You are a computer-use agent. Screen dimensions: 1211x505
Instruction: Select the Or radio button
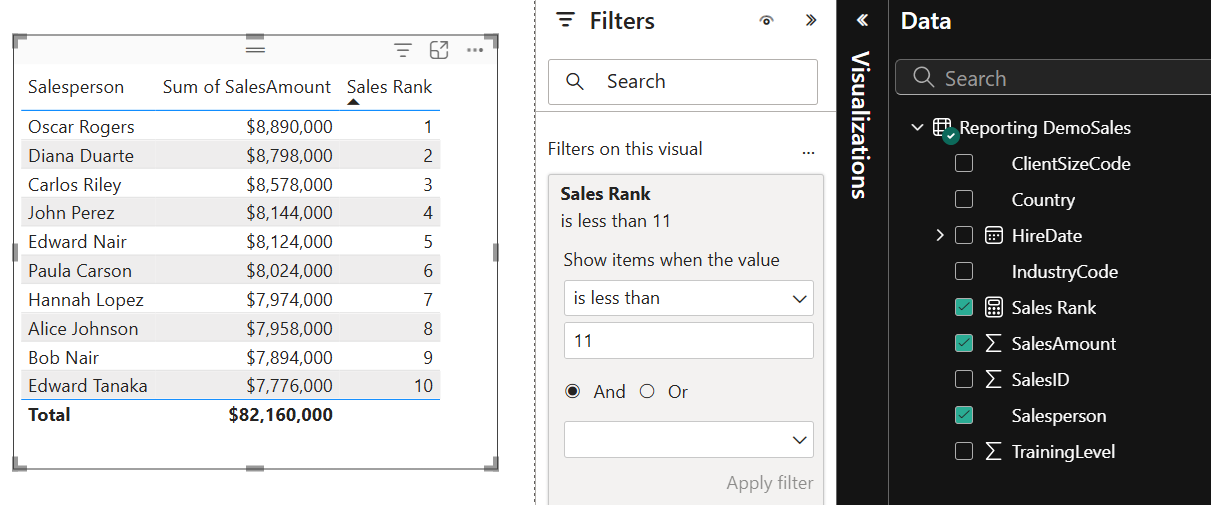click(x=647, y=392)
